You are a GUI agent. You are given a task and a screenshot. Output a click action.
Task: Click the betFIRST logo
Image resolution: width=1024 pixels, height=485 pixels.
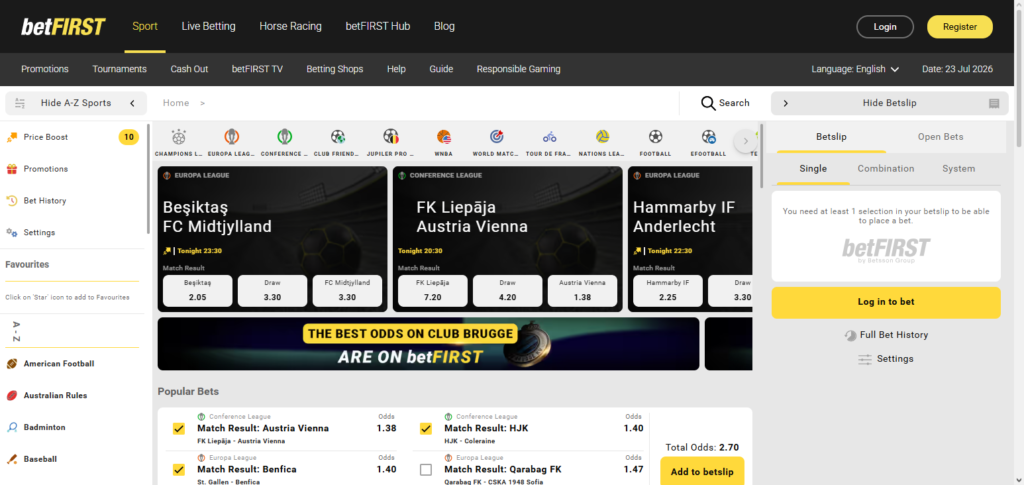point(63,27)
